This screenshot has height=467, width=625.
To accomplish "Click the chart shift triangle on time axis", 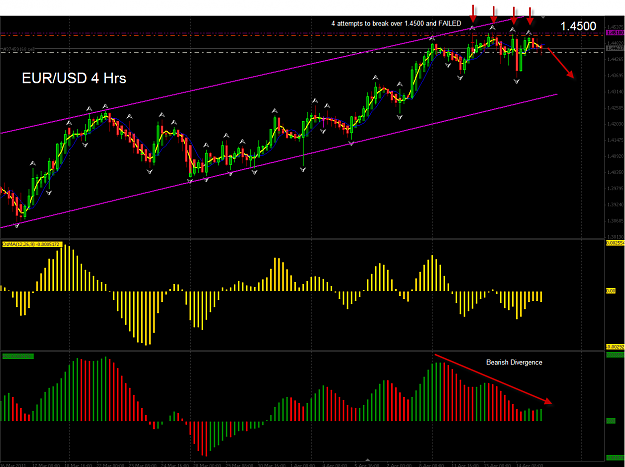I will coord(368,460).
